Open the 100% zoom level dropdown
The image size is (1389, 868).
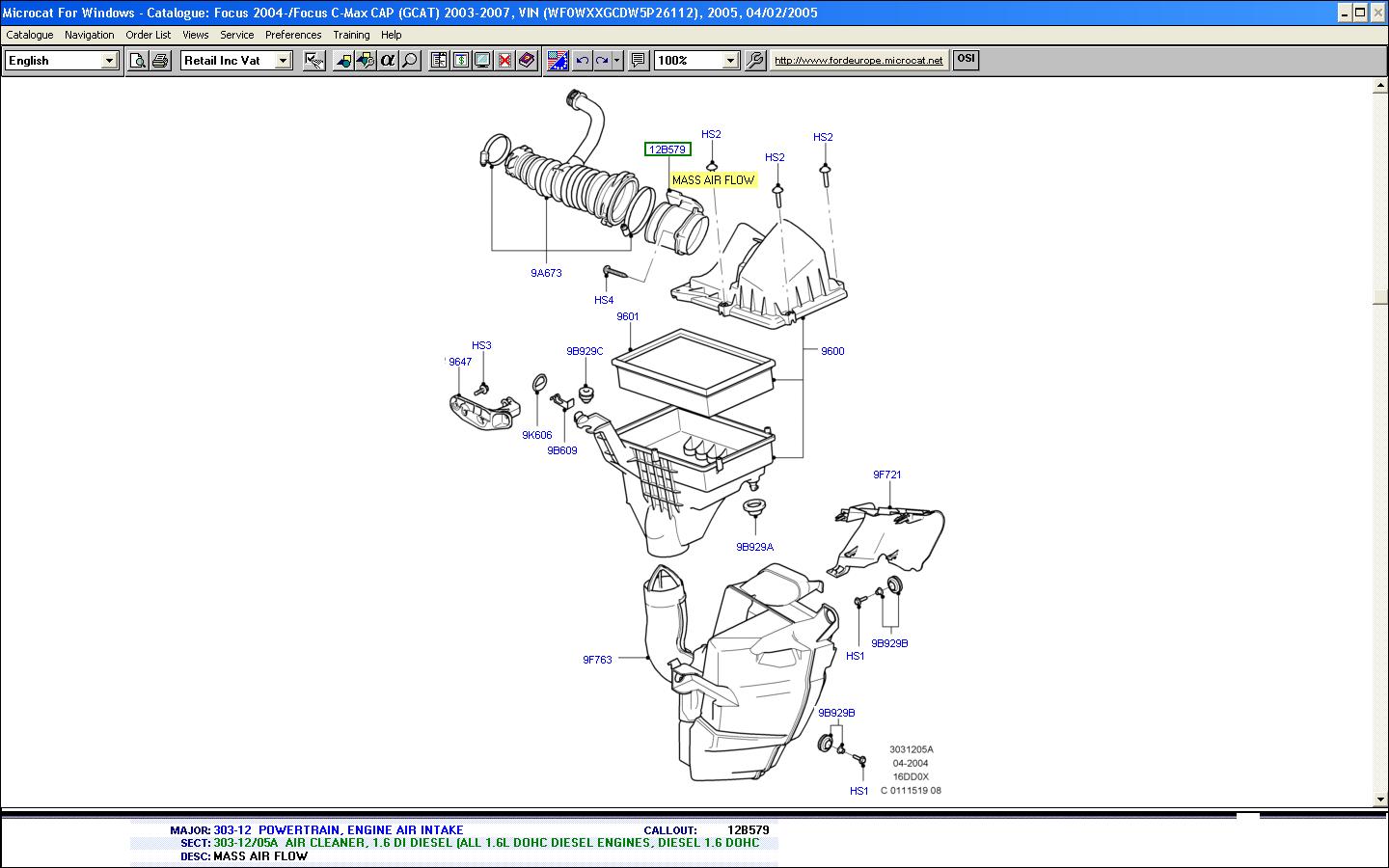click(730, 61)
